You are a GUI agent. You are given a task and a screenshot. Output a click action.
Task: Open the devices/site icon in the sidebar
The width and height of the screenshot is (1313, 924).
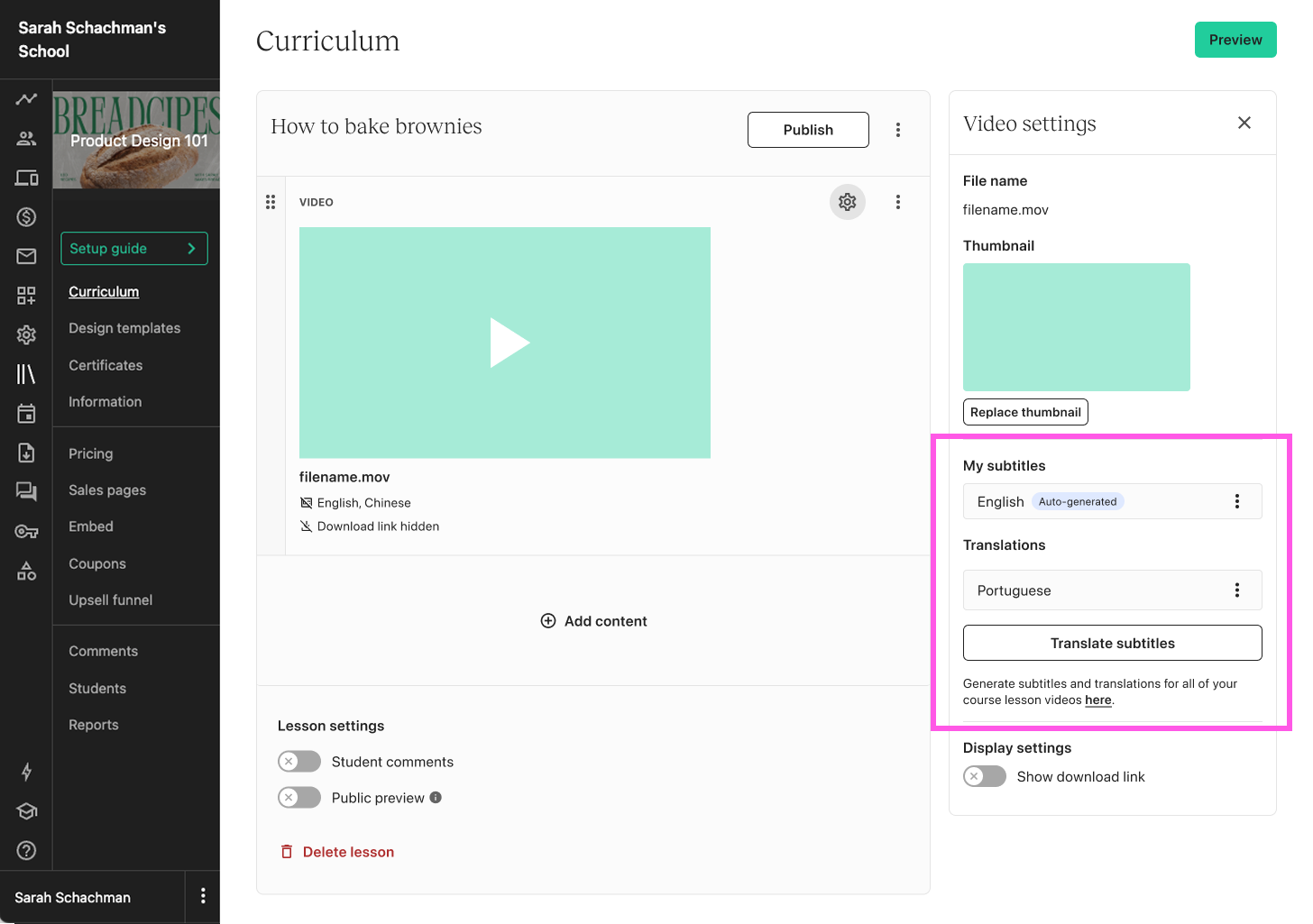(26, 178)
